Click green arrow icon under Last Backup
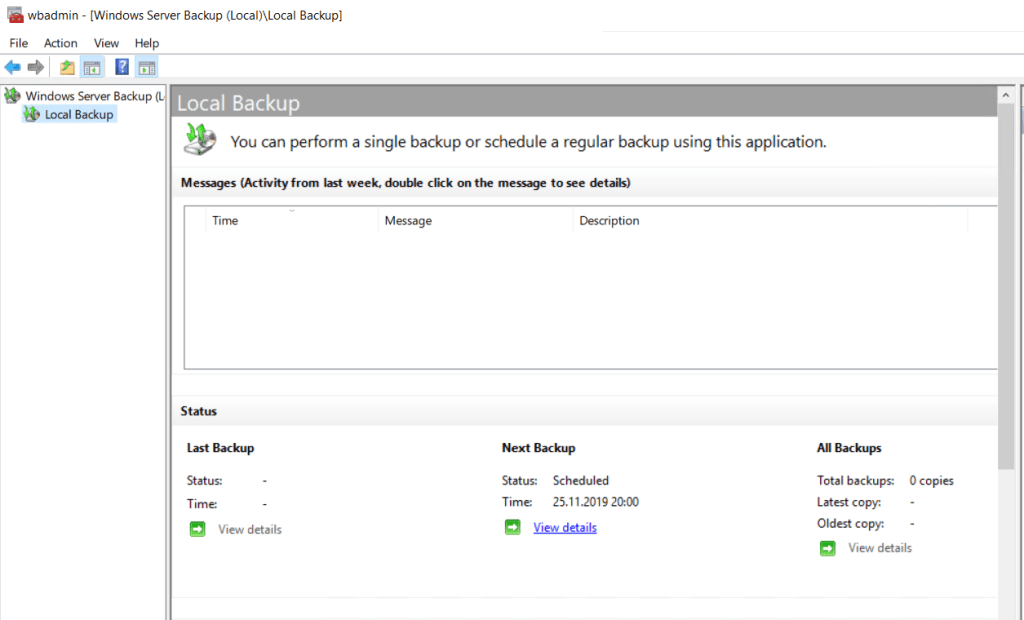Screen dimensions: 1024x620 point(197,529)
